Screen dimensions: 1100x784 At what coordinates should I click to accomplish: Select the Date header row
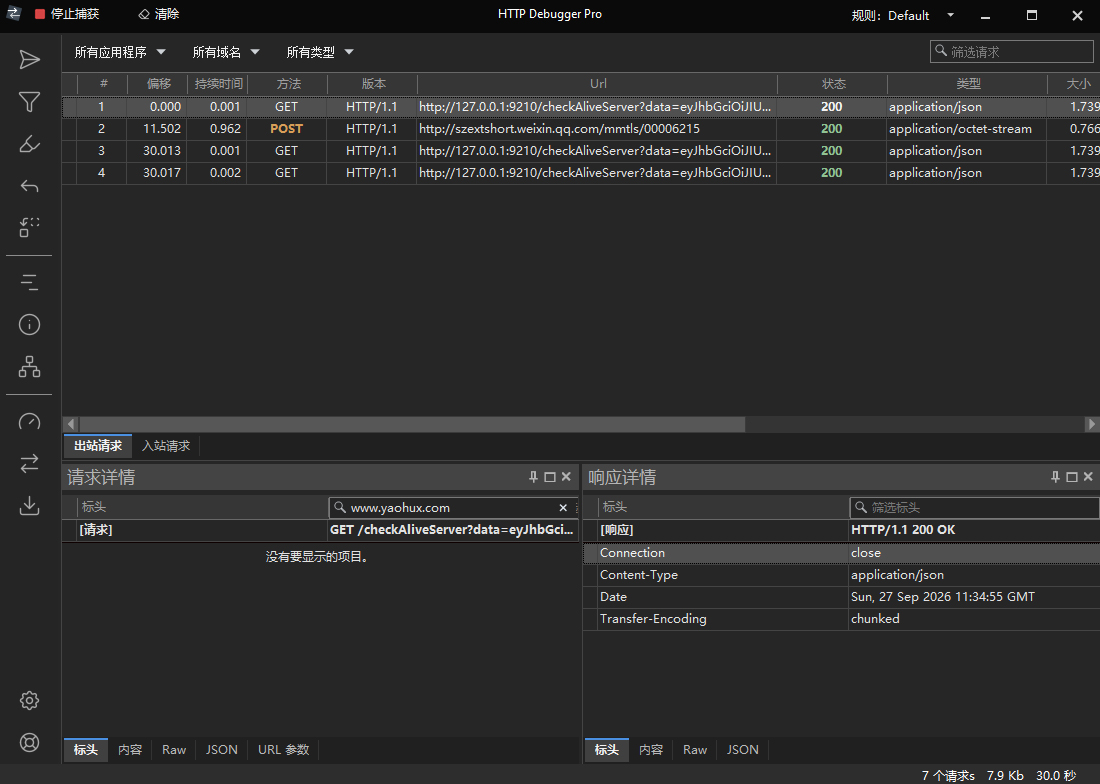tap(842, 597)
